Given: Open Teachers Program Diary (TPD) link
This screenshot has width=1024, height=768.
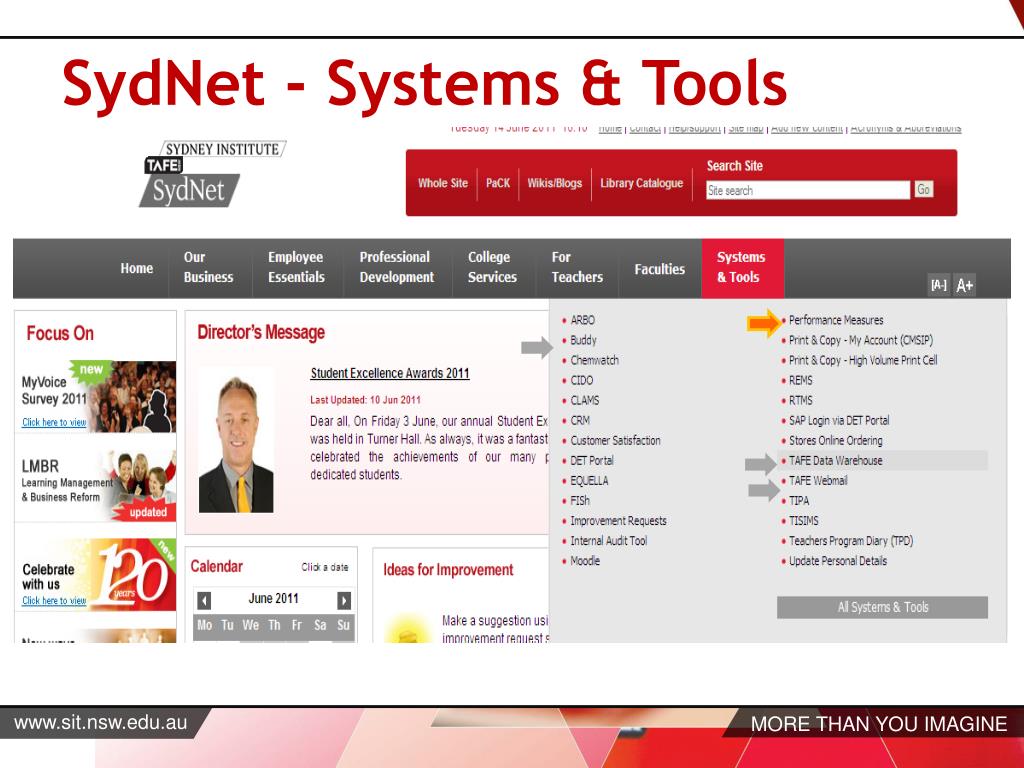Looking at the screenshot, I should point(851,541).
